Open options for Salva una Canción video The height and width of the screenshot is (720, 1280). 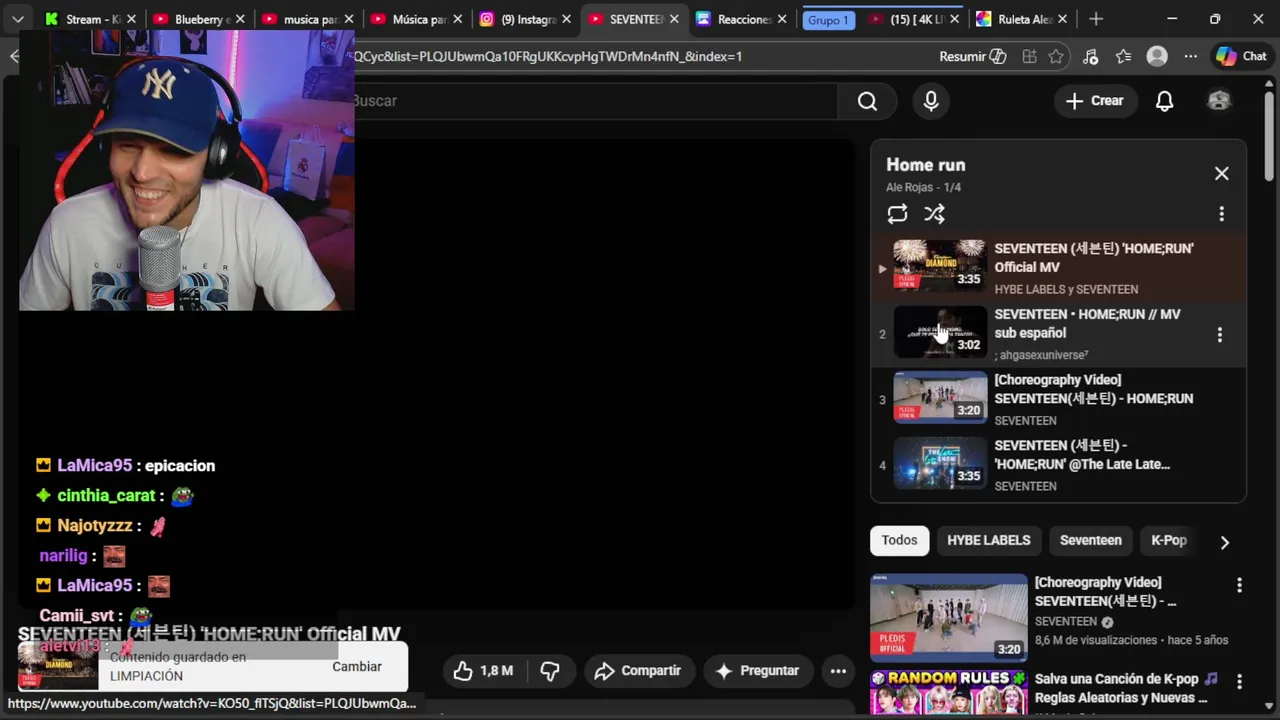[1239, 681]
